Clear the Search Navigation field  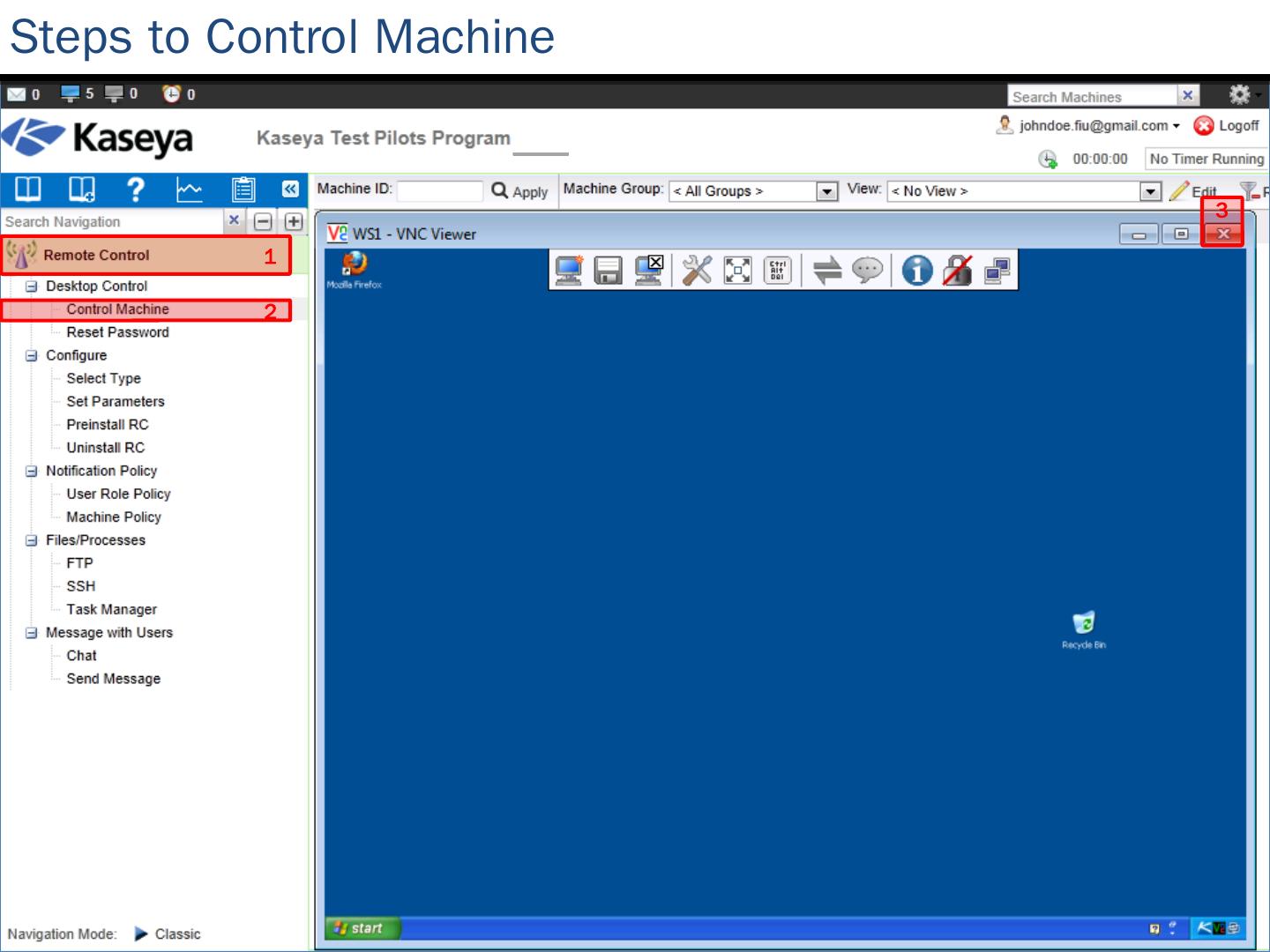(x=234, y=220)
